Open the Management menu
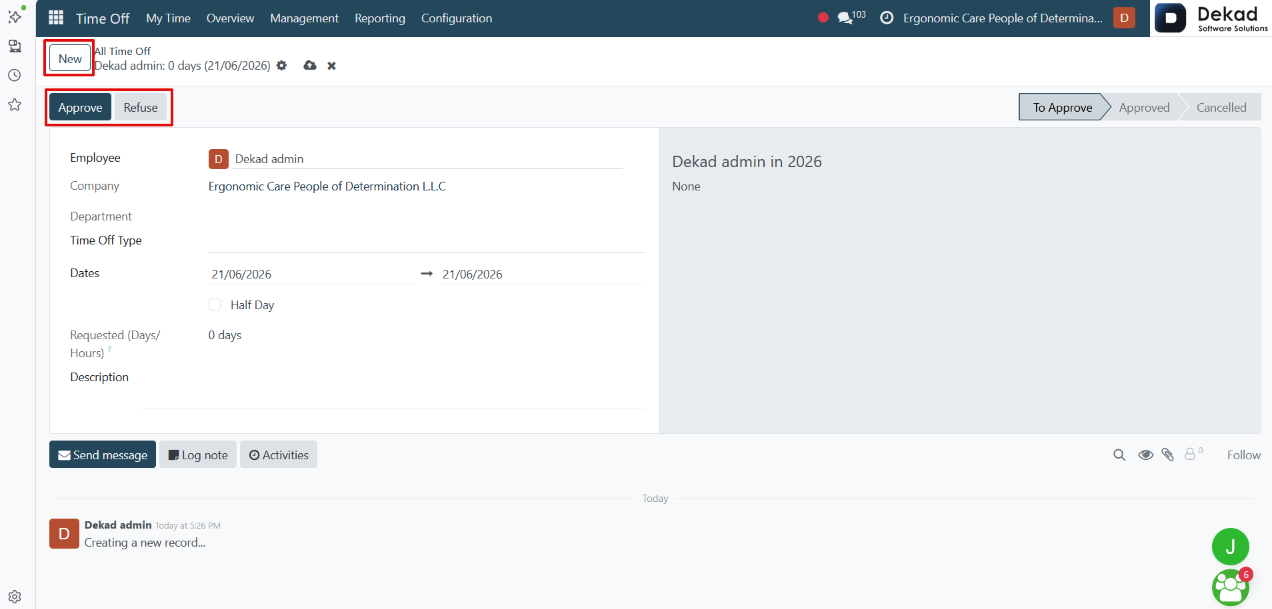1272x609 pixels. [304, 18]
